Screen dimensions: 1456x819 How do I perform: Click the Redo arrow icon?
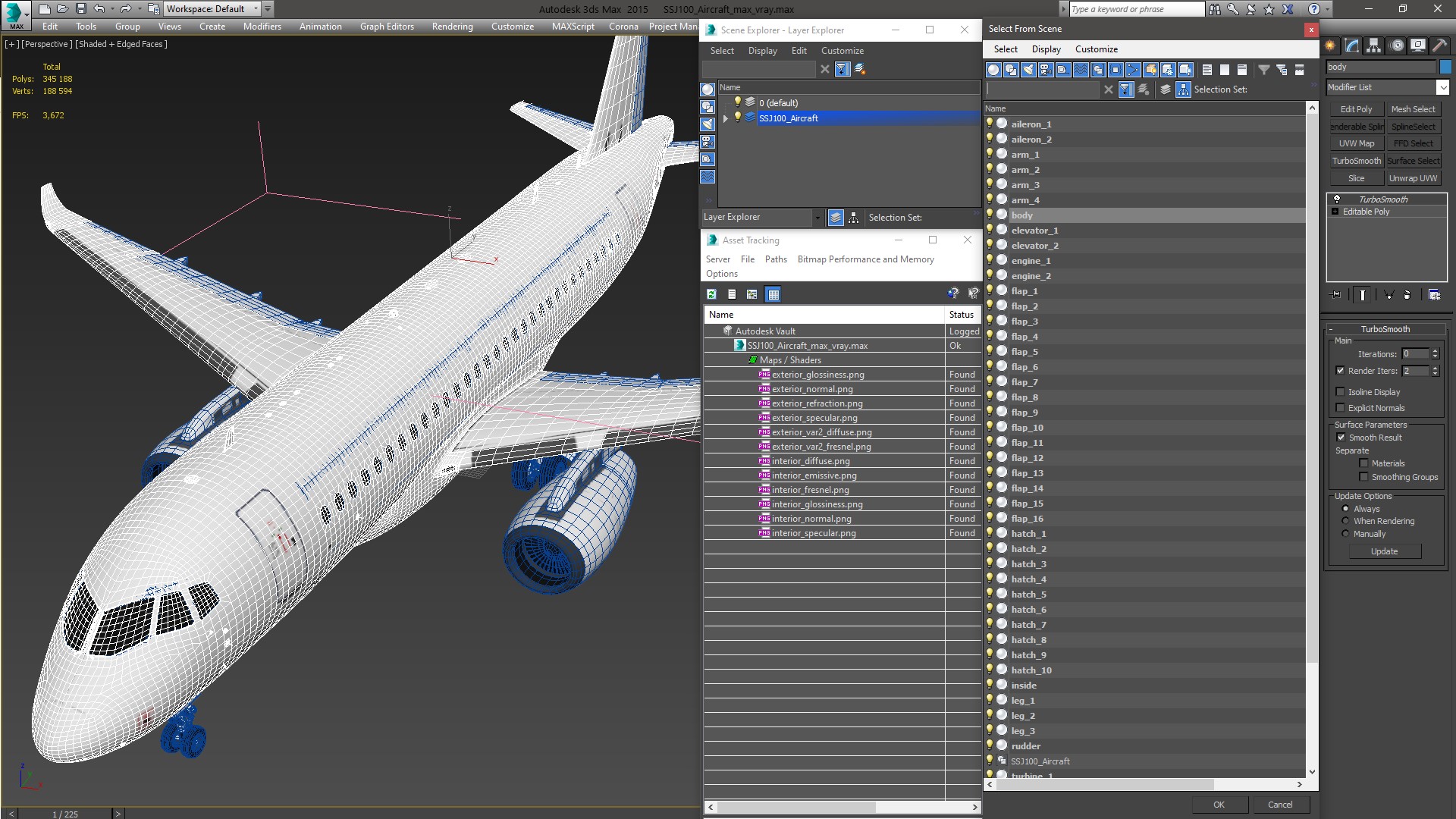(x=126, y=9)
